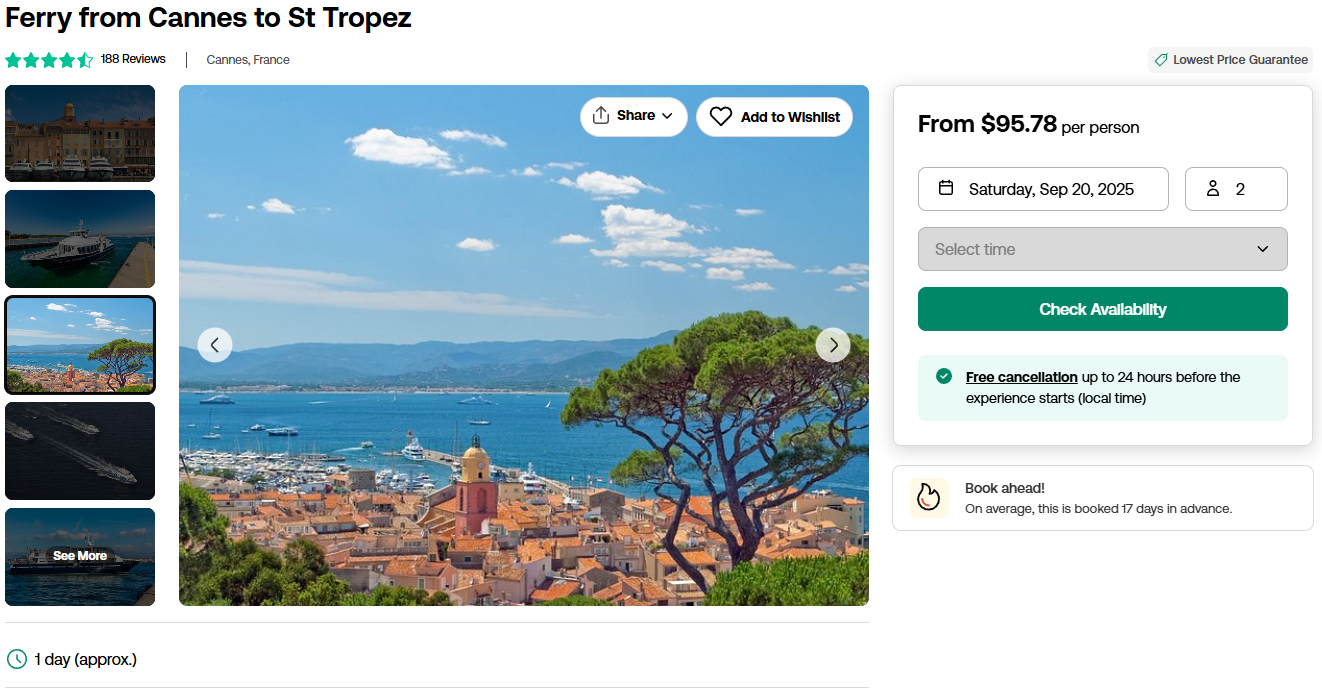Click the Lowest Price Guarantee tag icon
Viewport: 1322px width, 700px height.
tap(1161, 60)
